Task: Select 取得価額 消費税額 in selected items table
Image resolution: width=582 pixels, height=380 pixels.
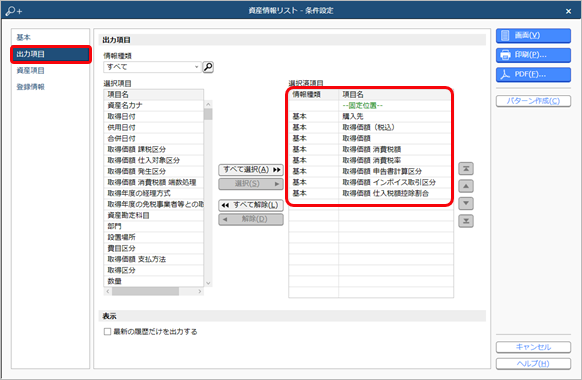Action: (x=371, y=149)
